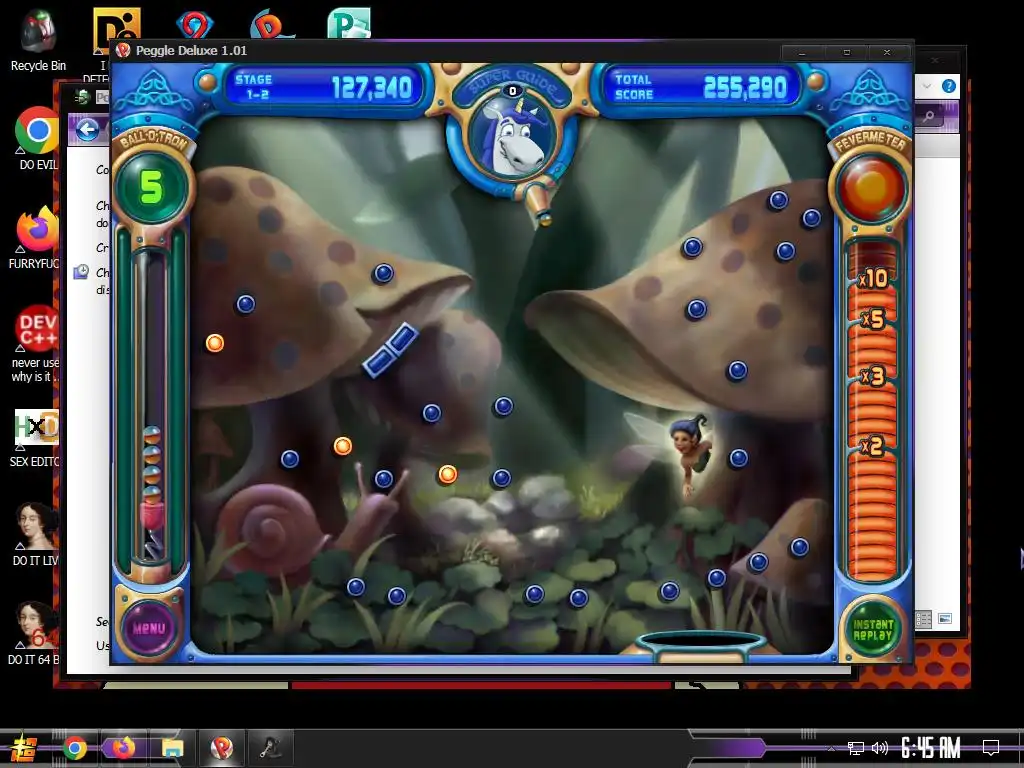
Task: Click the blue help icon in the background window
Action: [x=949, y=86]
